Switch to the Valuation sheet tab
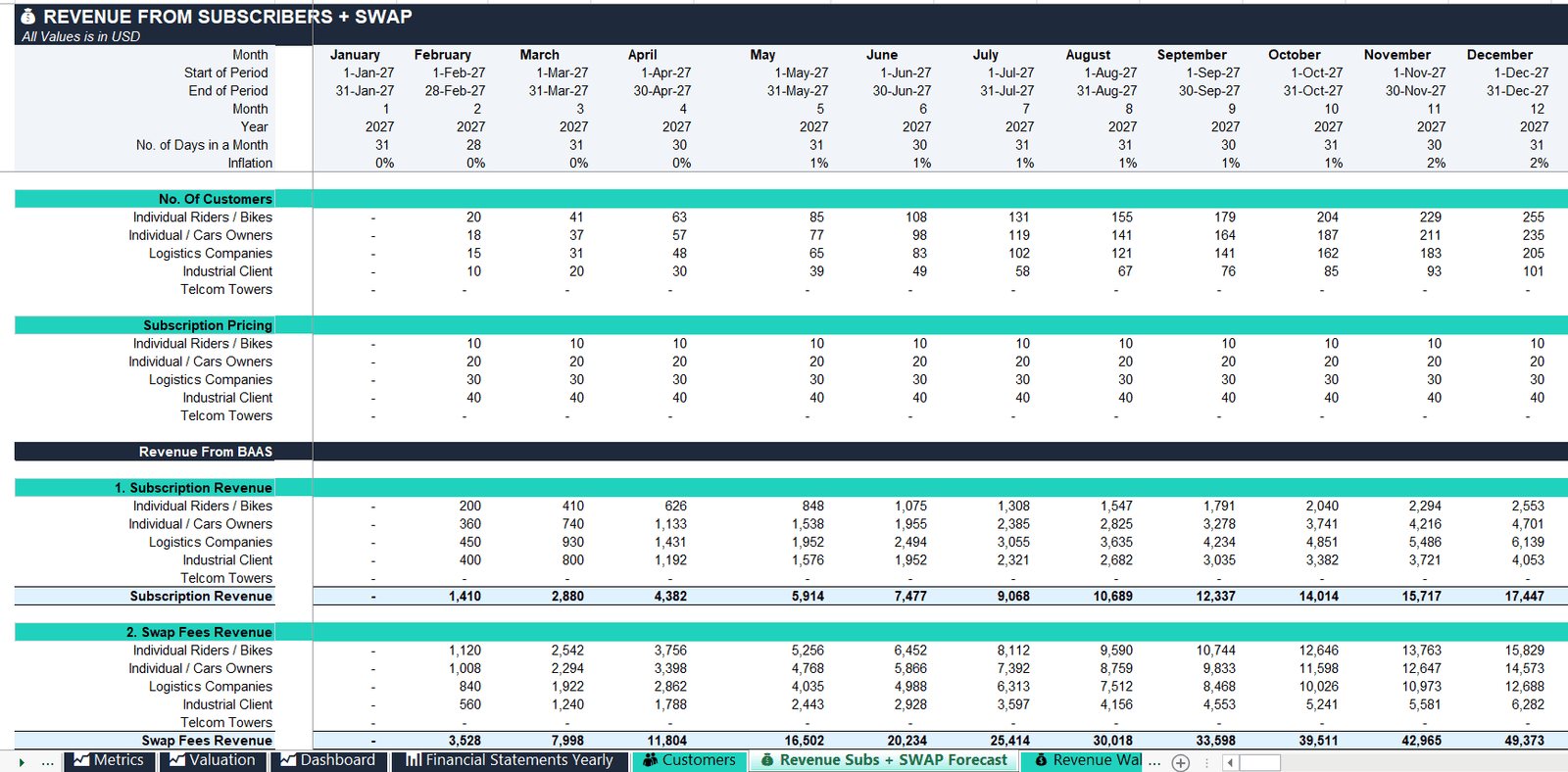The image size is (1568, 772). tap(212, 760)
